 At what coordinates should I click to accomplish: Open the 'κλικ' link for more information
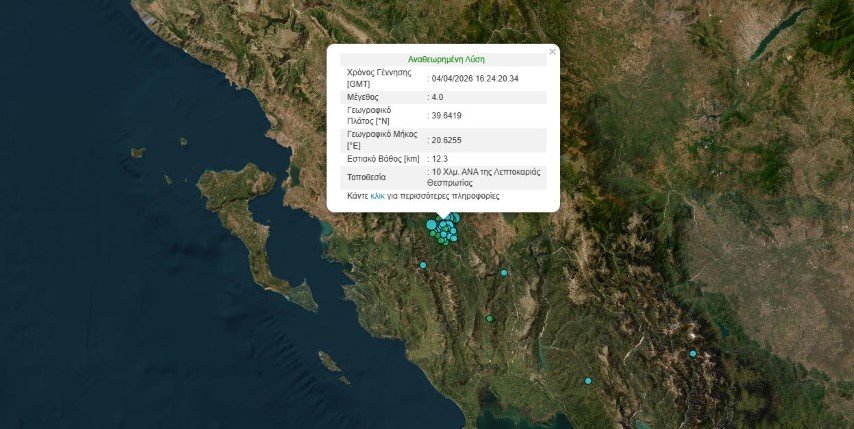pyautogui.click(x=377, y=197)
